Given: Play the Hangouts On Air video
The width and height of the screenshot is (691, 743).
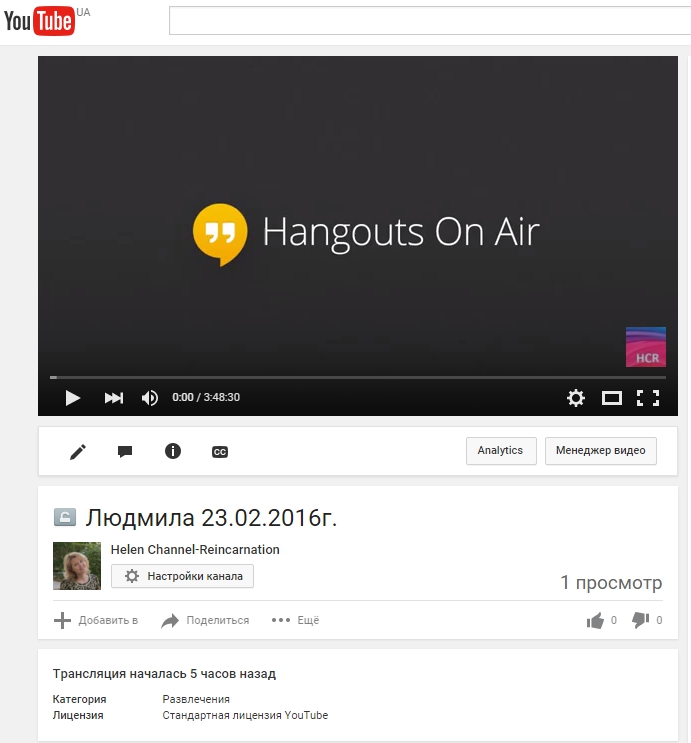Looking at the screenshot, I should point(72,398).
